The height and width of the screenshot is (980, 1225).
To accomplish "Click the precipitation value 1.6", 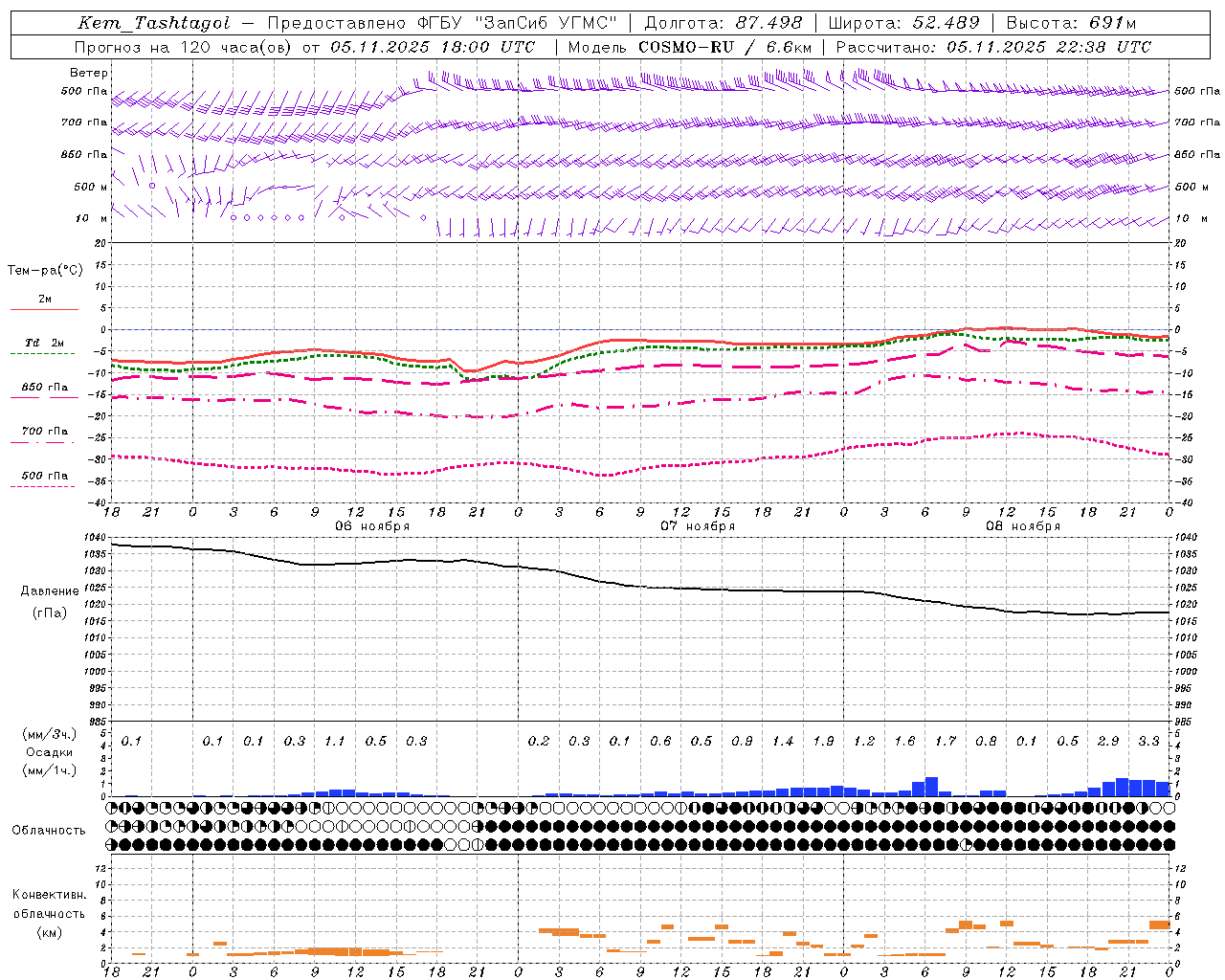I will [x=904, y=742].
